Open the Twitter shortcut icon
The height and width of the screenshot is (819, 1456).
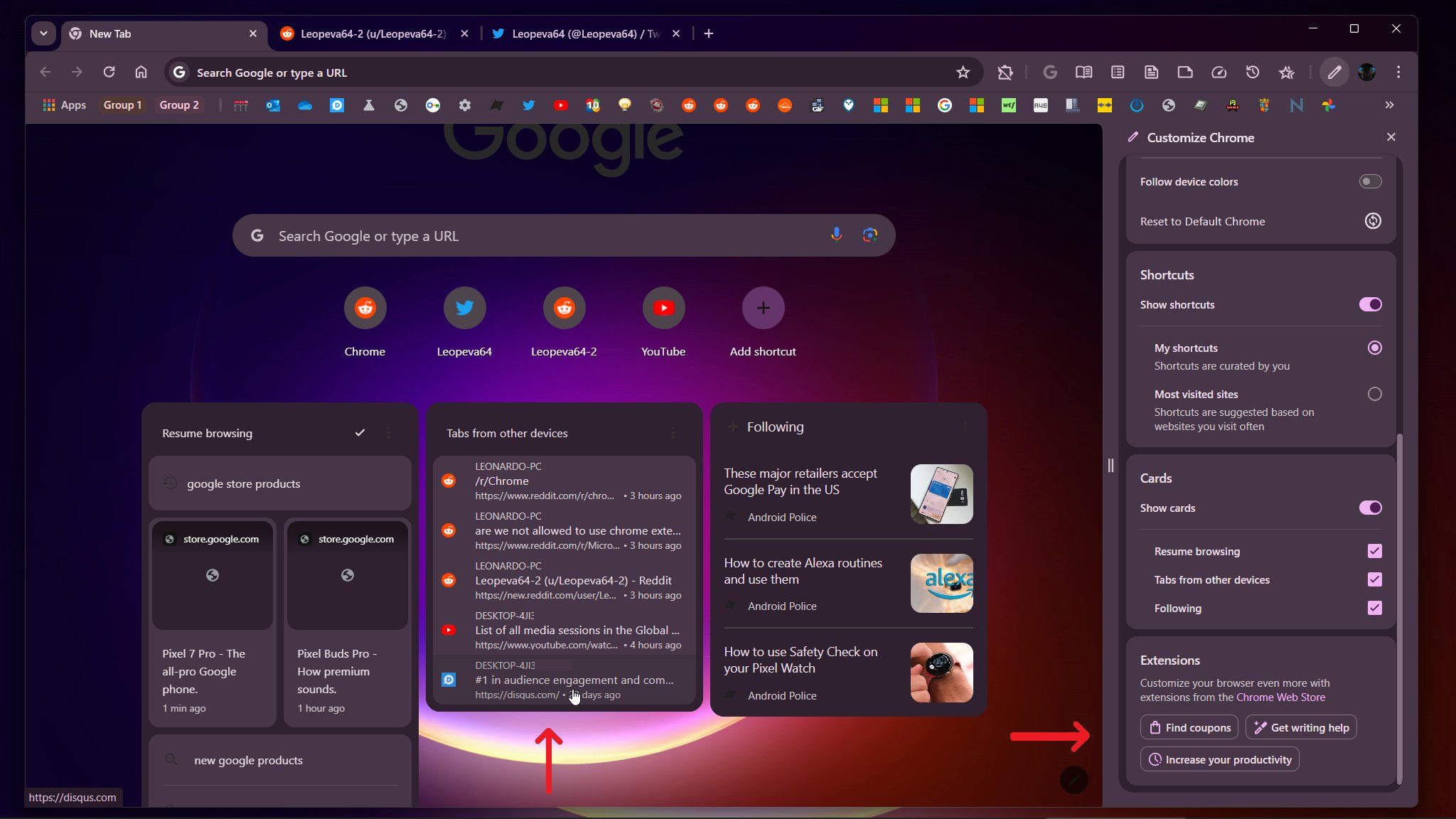pyautogui.click(x=464, y=307)
